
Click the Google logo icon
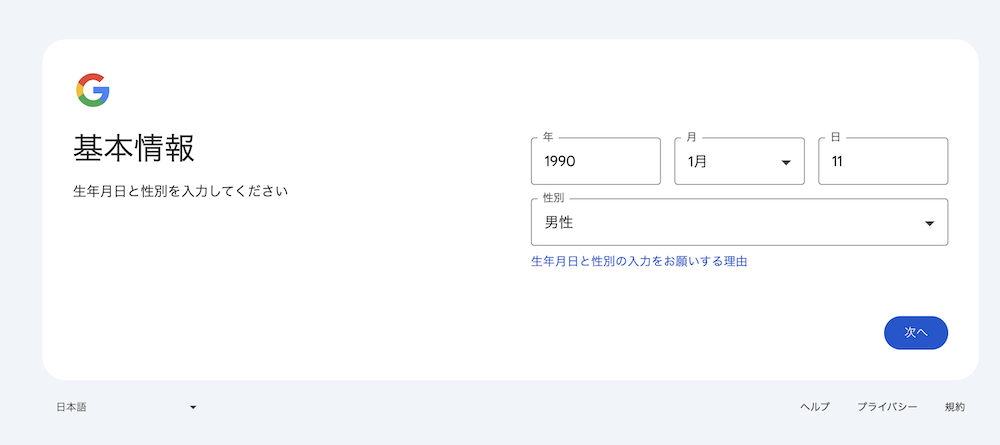(x=93, y=90)
